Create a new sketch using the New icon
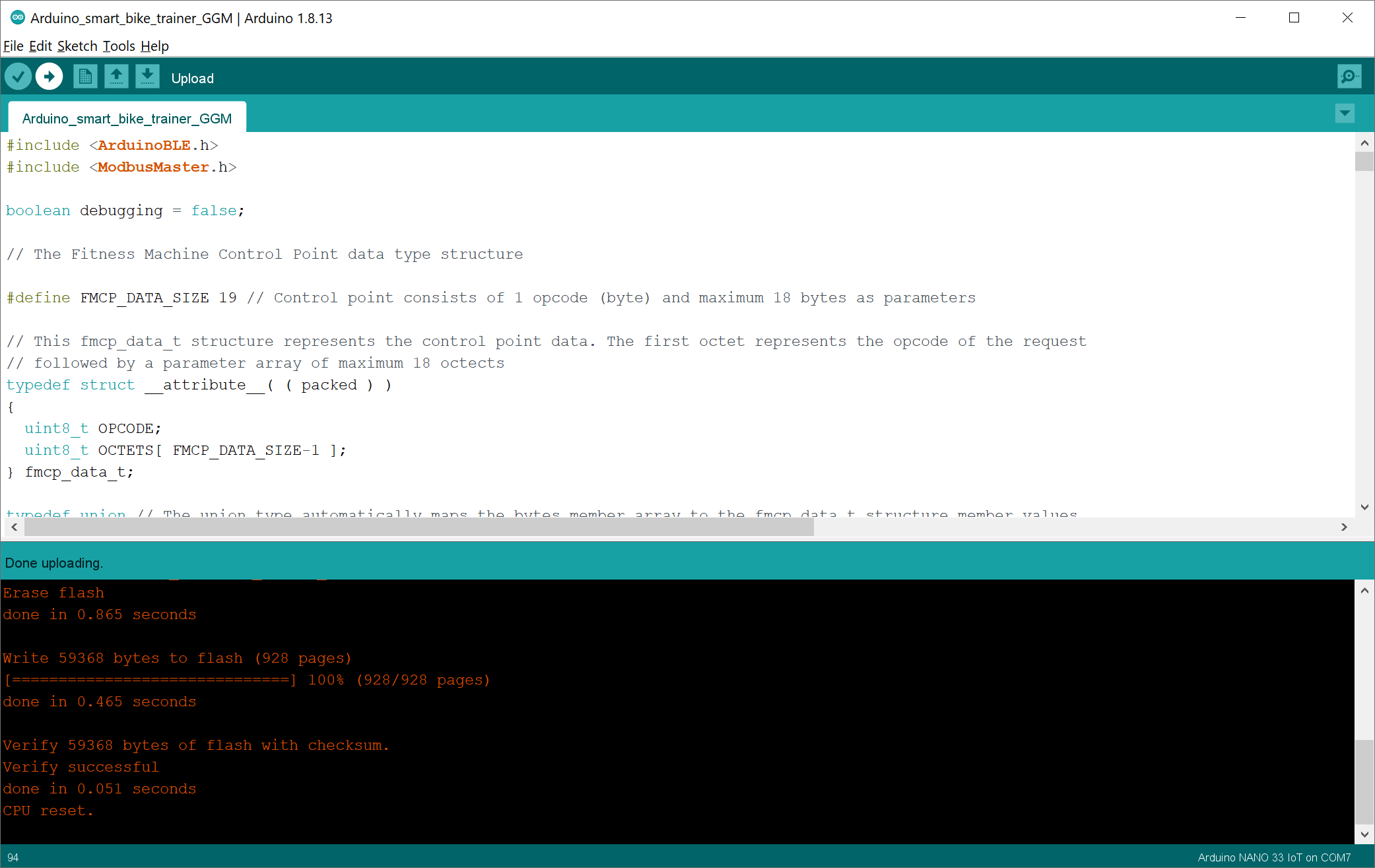1375x868 pixels. tap(84, 76)
